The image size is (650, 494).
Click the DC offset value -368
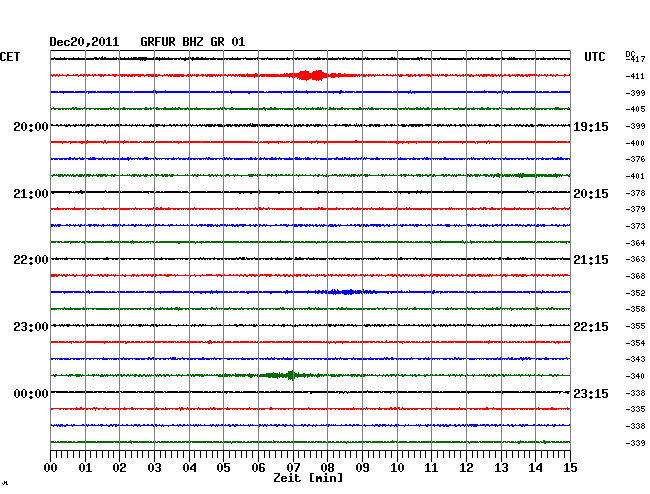pos(635,276)
